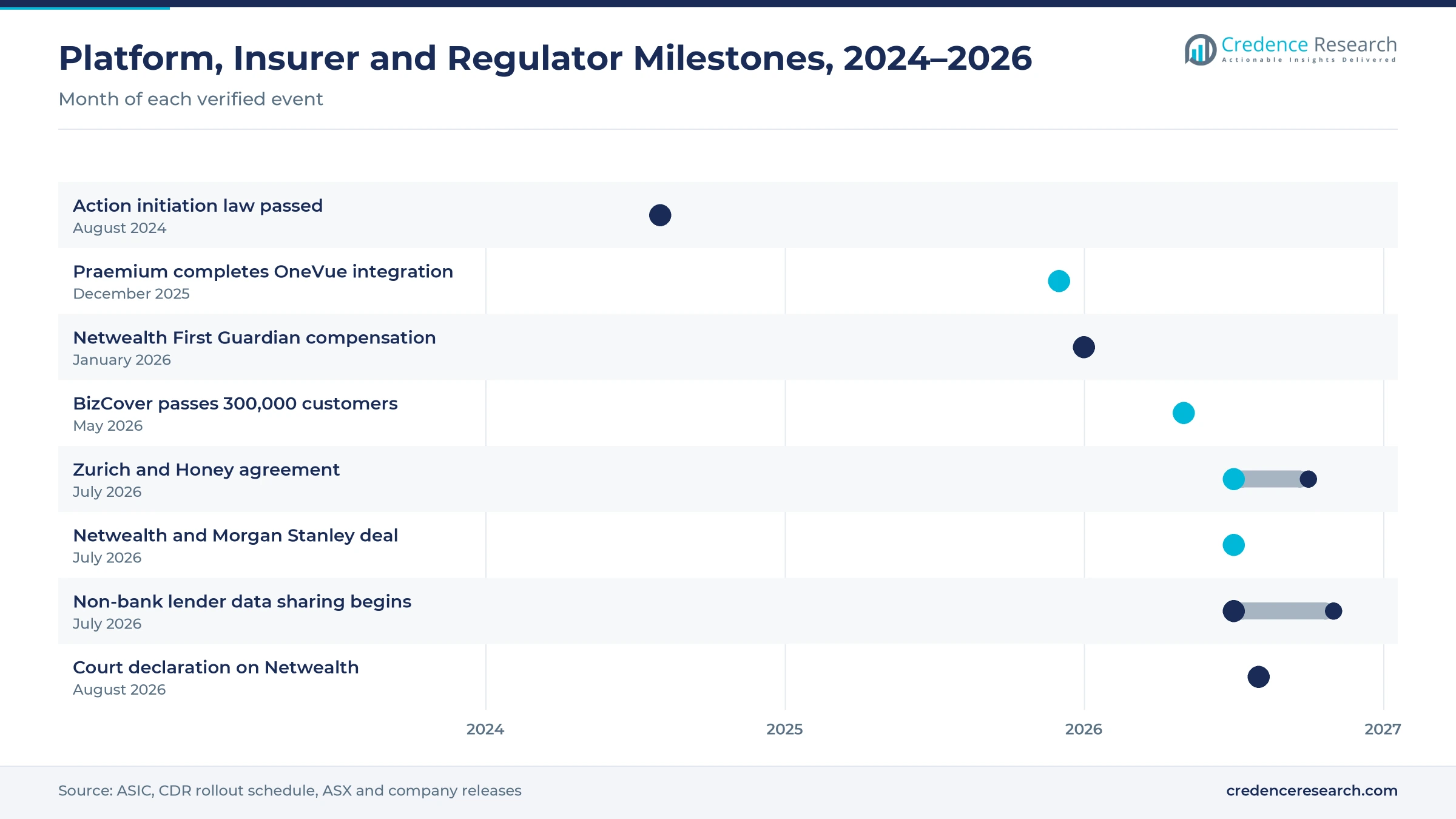Image resolution: width=1456 pixels, height=819 pixels.
Task: Click the Non-bank lender data sharing end dot
Action: 1333,611
